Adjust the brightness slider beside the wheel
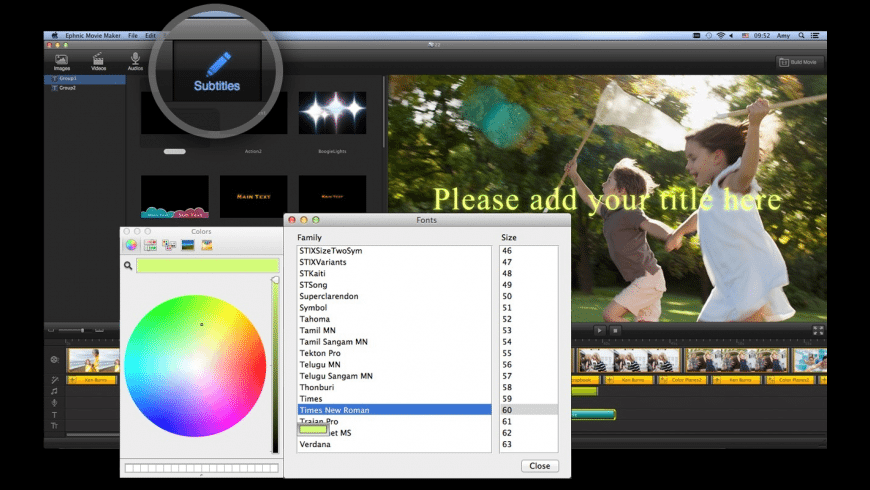The height and width of the screenshot is (490, 870). click(275, 366)
